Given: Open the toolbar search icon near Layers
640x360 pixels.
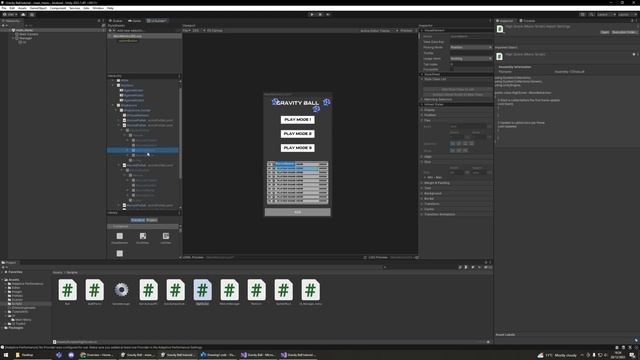Looking at the screenshot, I should pyautogui.click(x=591, y=14).
